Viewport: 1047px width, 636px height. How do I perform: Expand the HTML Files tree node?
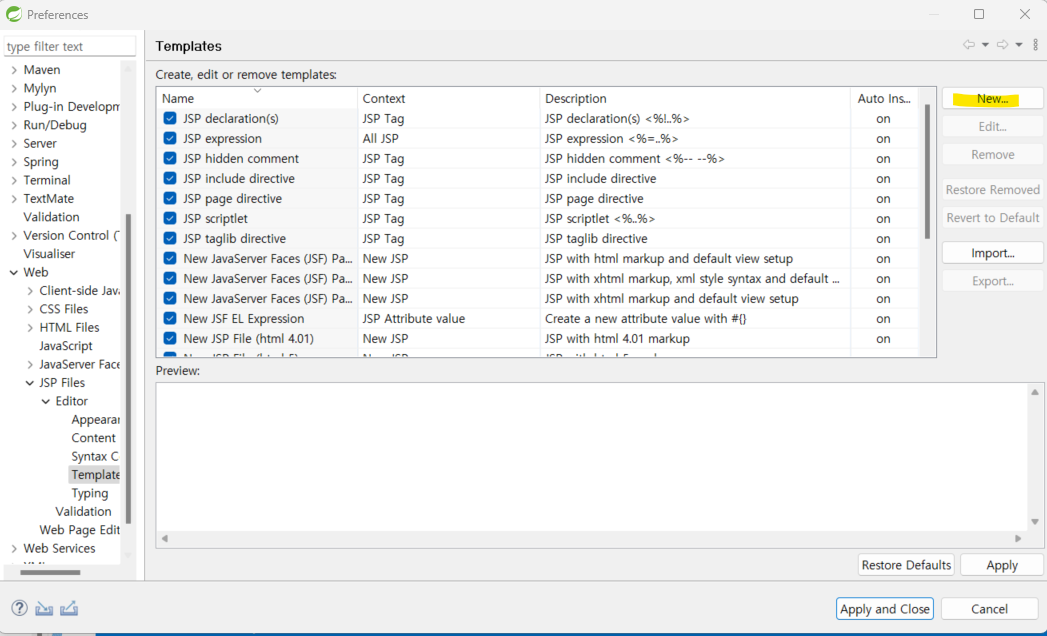pos(30,327)
